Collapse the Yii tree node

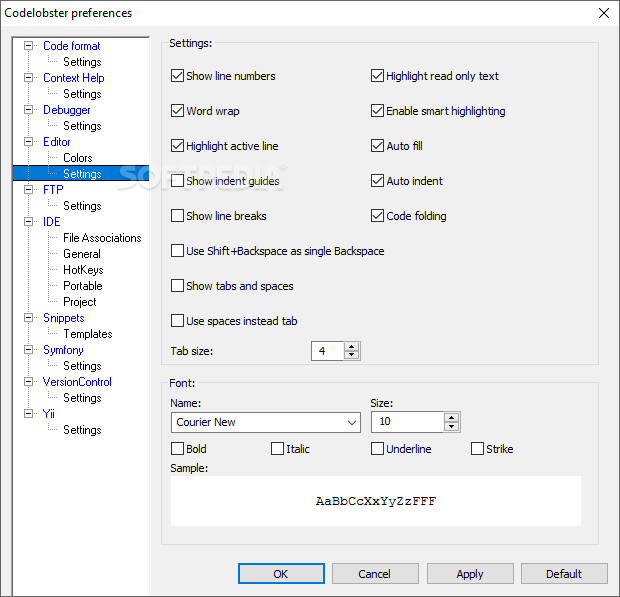click(x=28, y=414)
